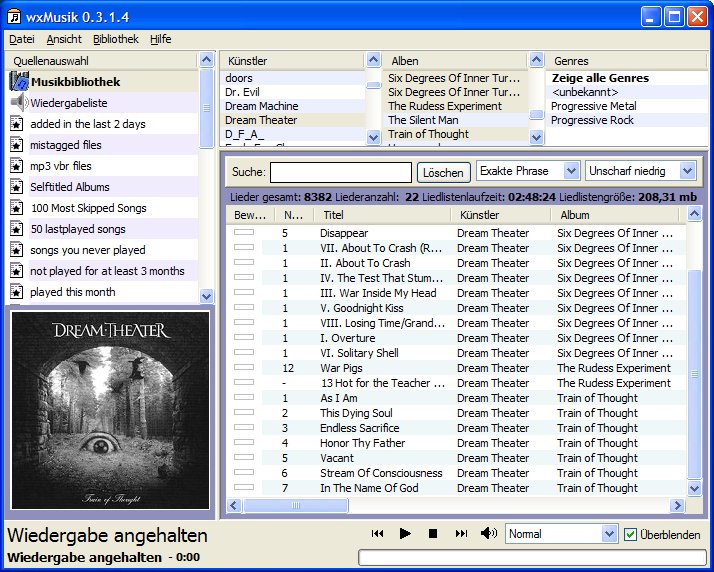Screen dimensions: 714x572
Task: Select 'Zeige alle Genres' in Genres
Action: [x=600, y=78]
